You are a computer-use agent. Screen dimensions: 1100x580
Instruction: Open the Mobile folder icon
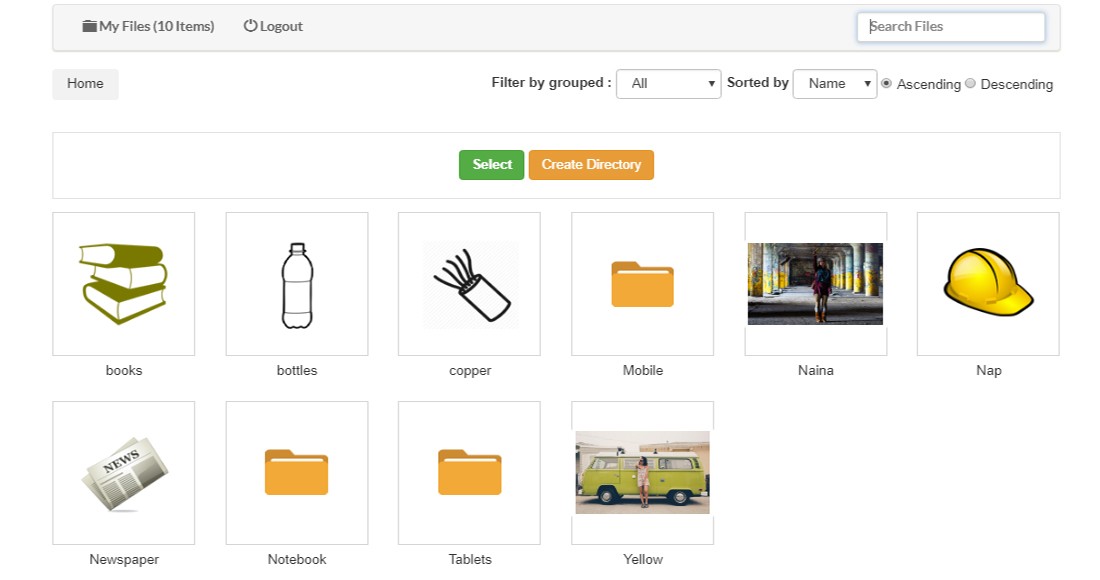point(643,284)
